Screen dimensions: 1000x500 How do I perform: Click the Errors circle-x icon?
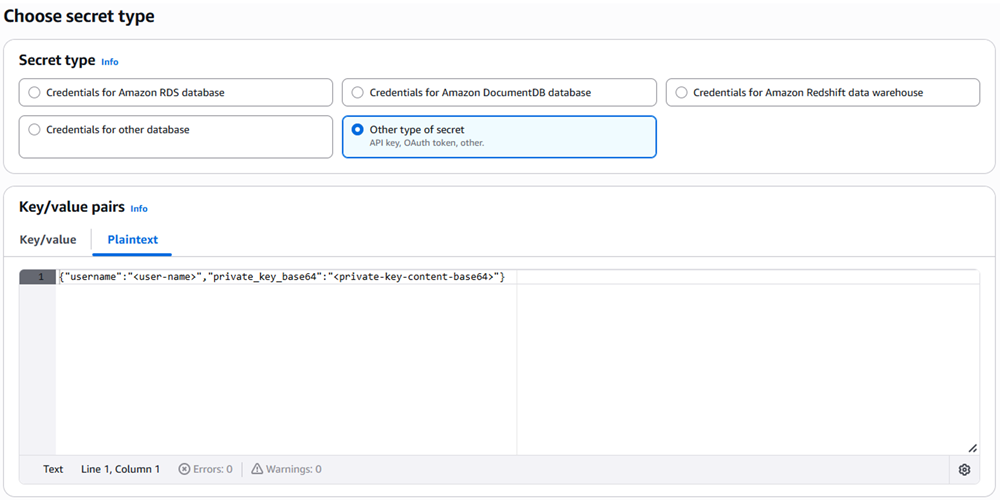[x=184, y=469]
